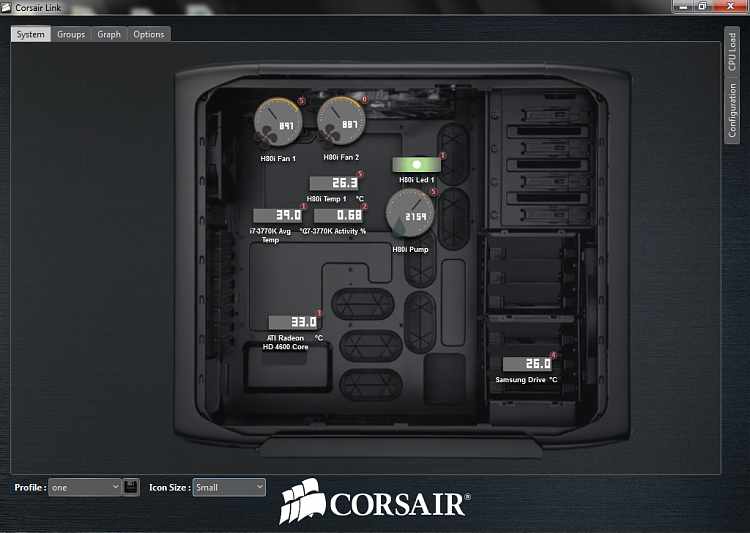Click the Samsung Drive label
Screen dimensions: 750x533
click(520, 379)
